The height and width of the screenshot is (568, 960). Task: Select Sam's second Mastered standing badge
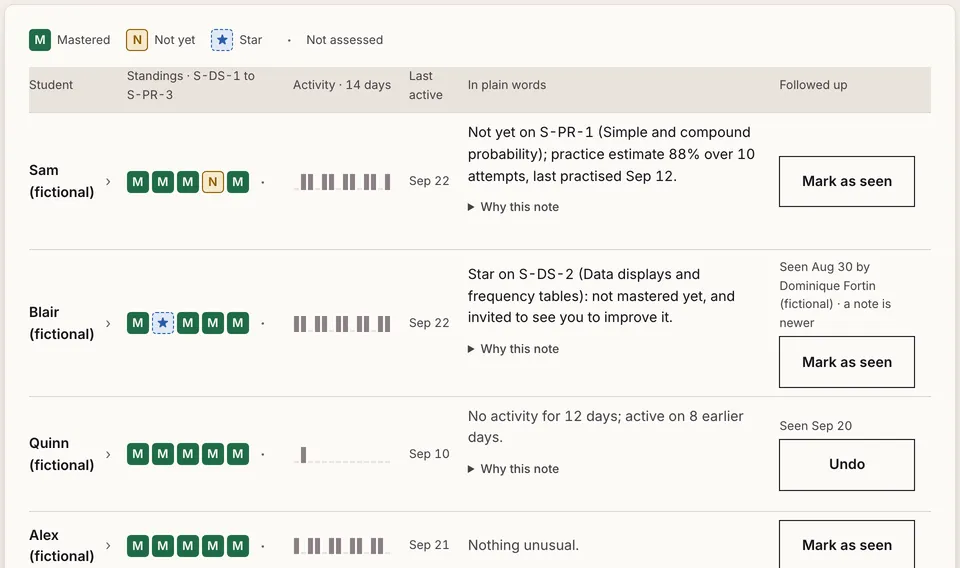163,182
